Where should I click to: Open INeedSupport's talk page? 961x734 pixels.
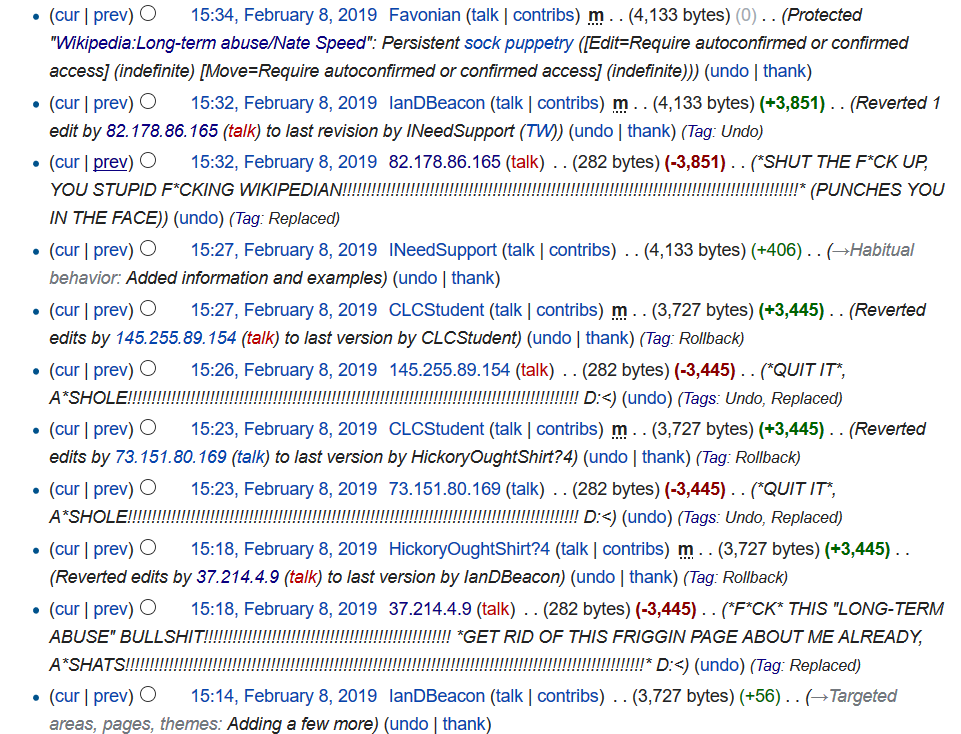521,250
